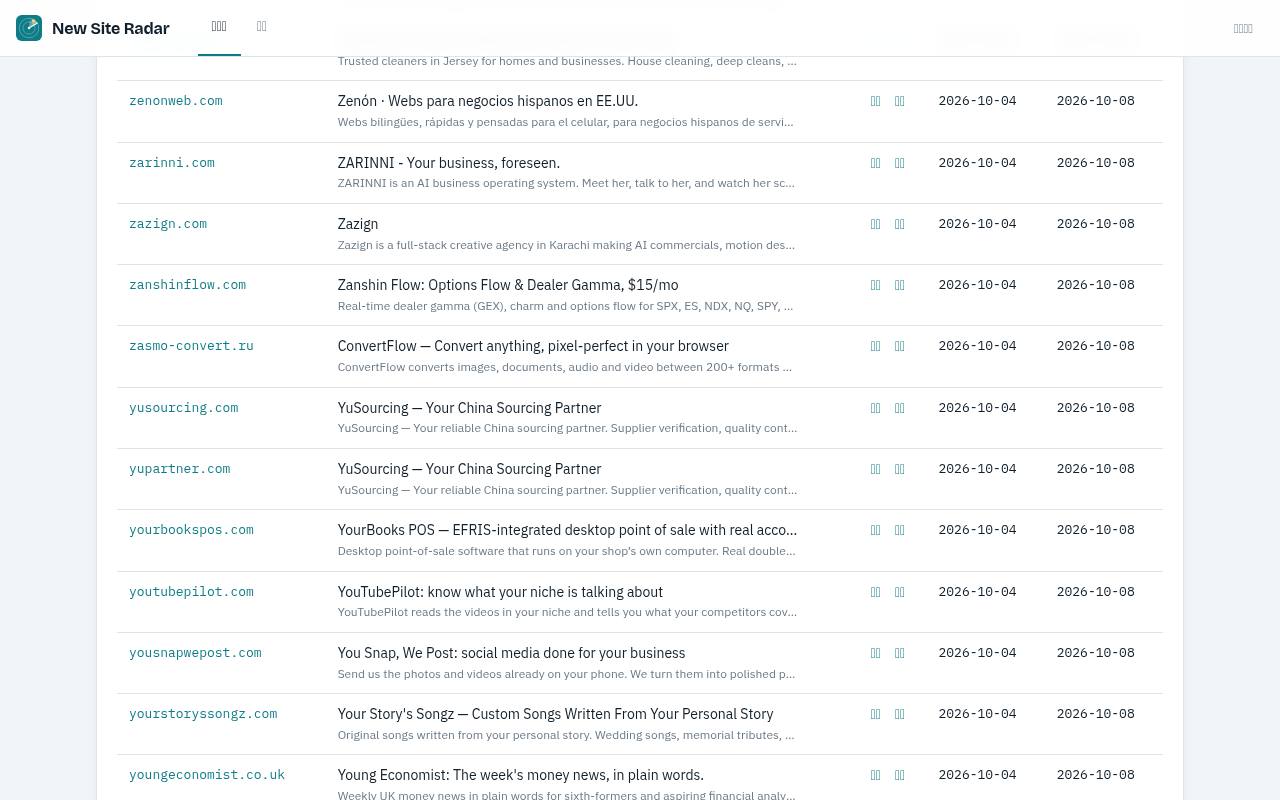1280x800 pixels.
Task: Open the yupartner.com domain link
Action: point(180,469)
